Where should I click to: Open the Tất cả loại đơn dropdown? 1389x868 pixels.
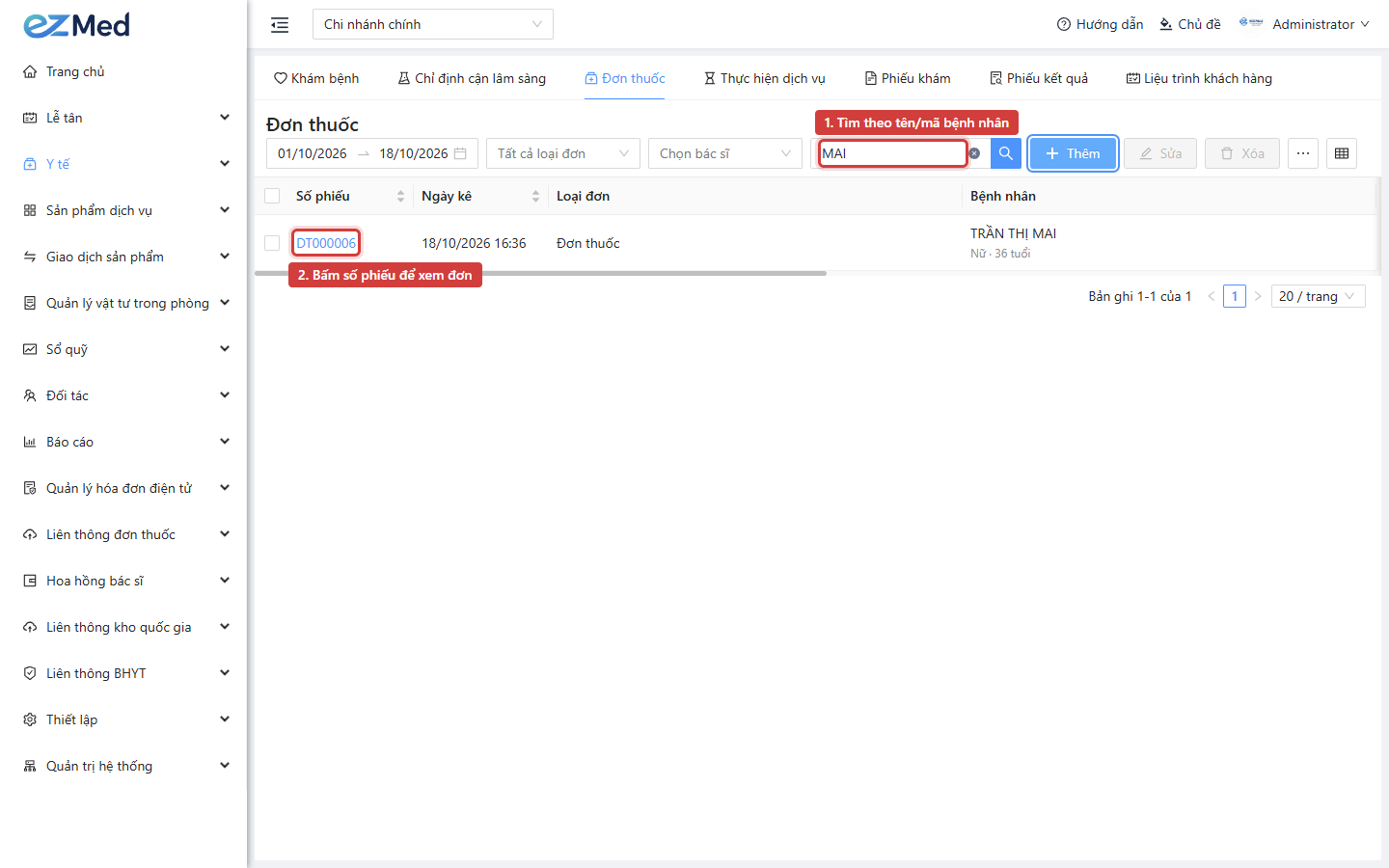pyautogui.click(x=563, y=153)
